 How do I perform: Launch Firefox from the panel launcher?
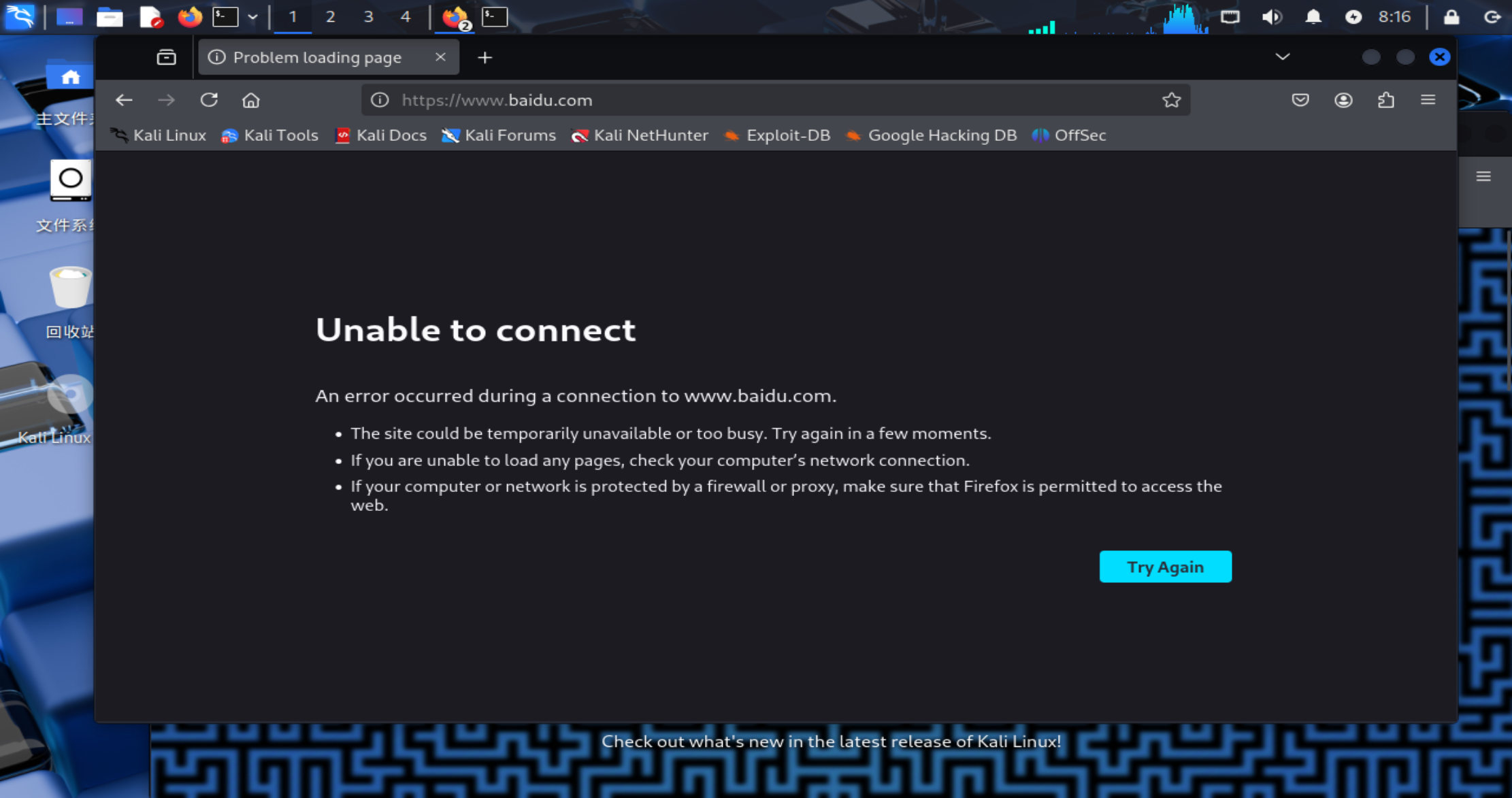[190, 16]
